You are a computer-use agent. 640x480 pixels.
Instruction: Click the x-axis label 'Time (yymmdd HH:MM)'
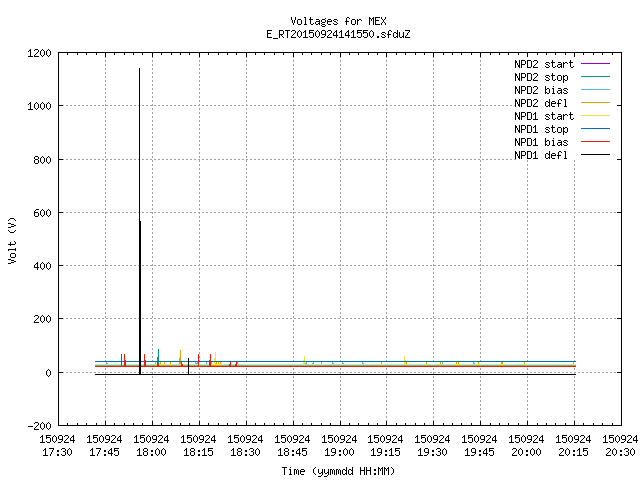(x=338, y=471)
